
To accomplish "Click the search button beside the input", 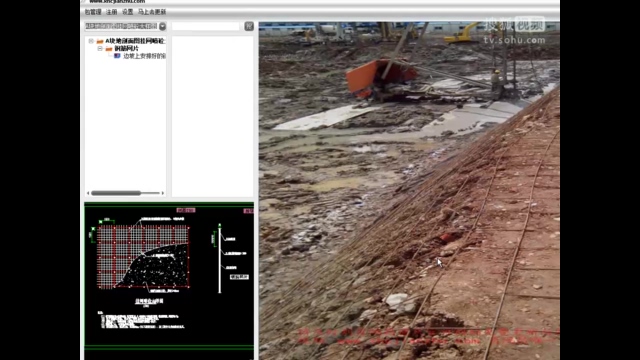I will 249,27.
